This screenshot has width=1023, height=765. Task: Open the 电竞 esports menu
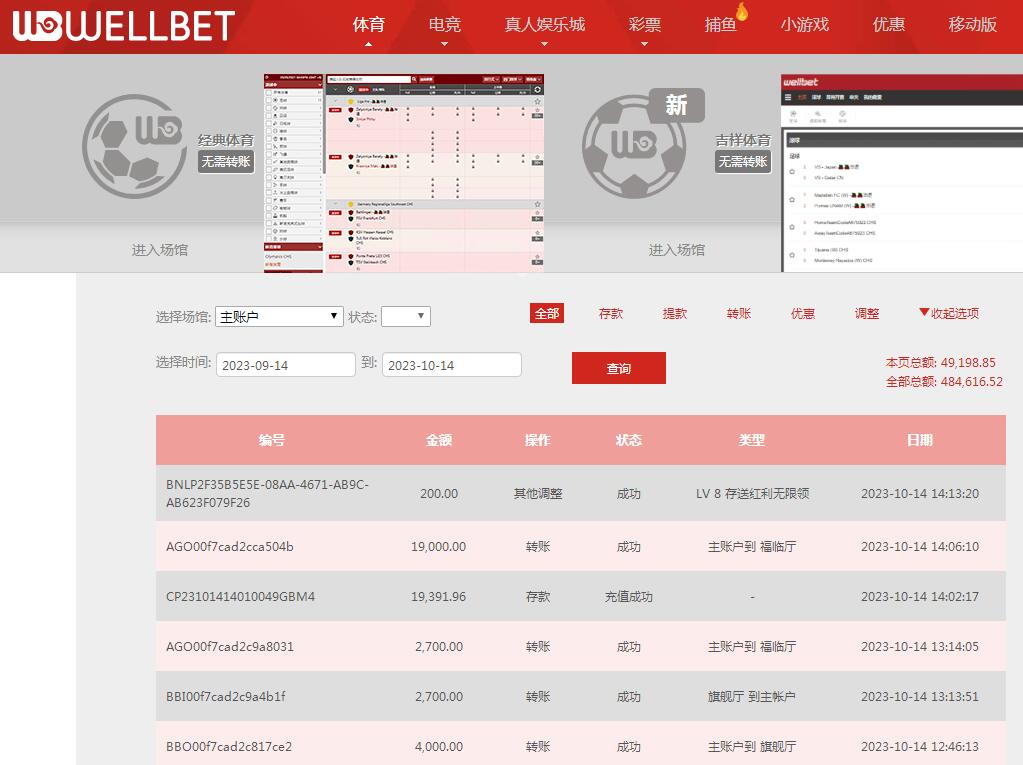coord(444,25)
